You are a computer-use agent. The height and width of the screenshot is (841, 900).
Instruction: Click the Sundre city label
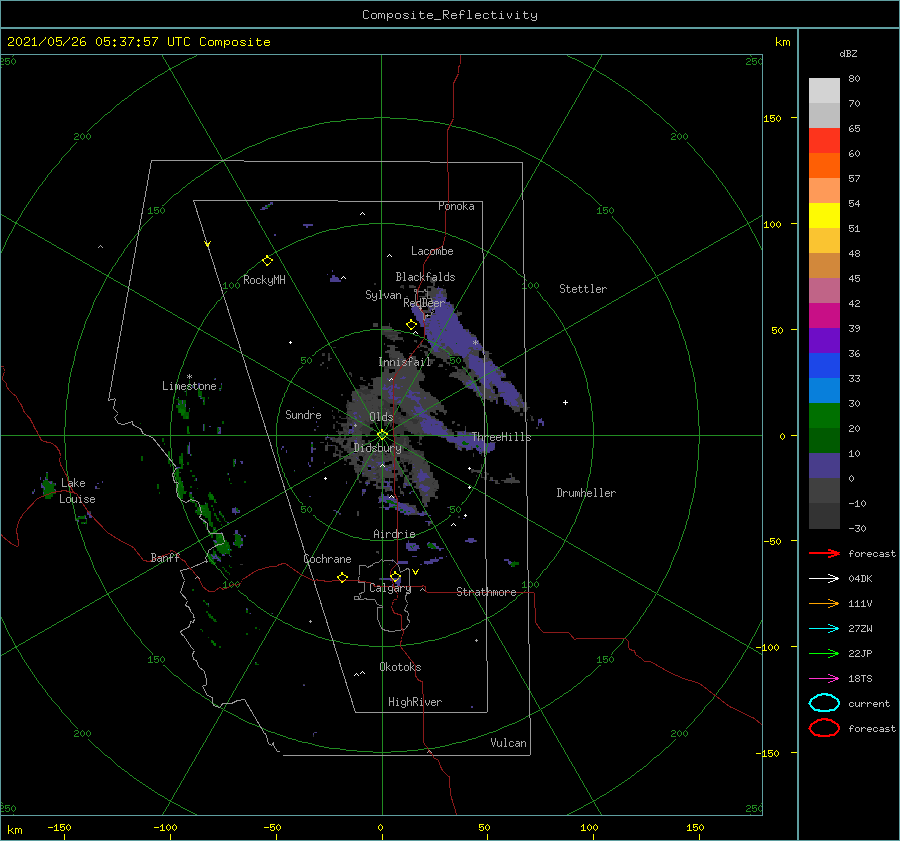303,414
